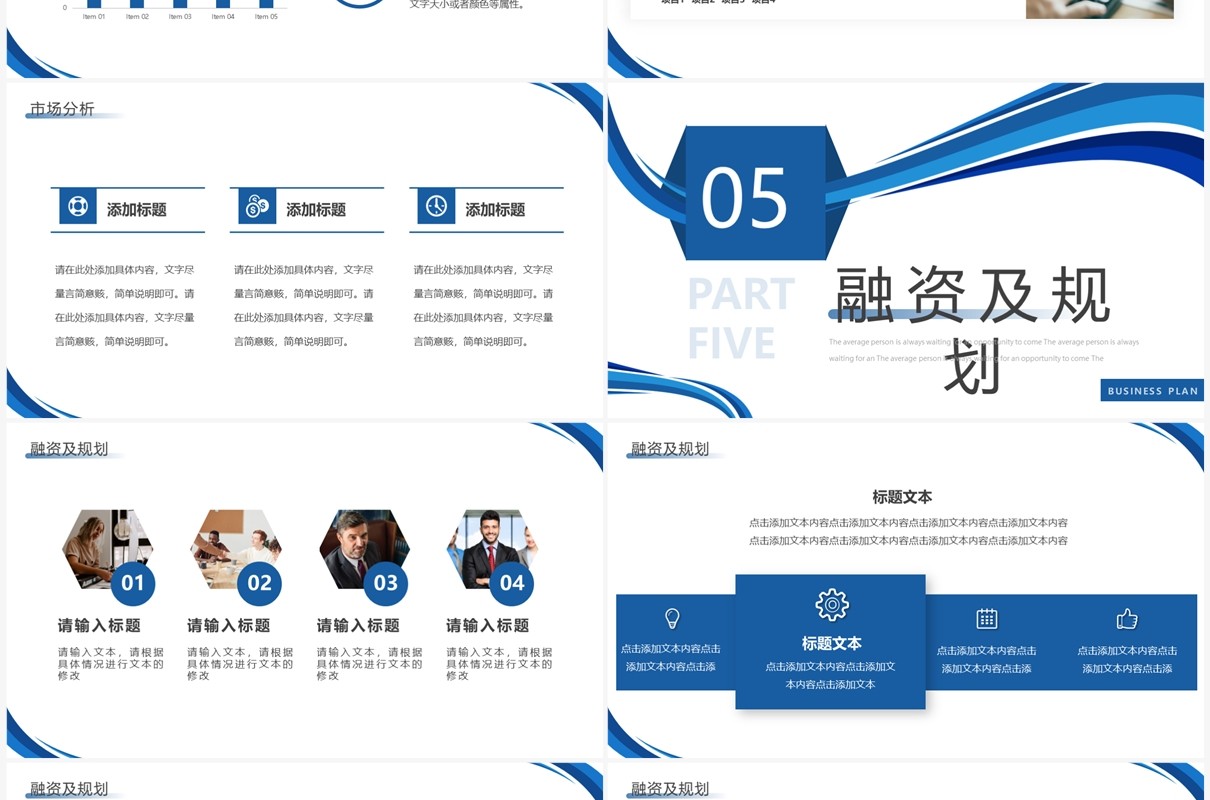Screen dimensions: 1210x800
Task: Click the 融资及规划 heading above the dark 标题文本
Action: tap(670, 449)
